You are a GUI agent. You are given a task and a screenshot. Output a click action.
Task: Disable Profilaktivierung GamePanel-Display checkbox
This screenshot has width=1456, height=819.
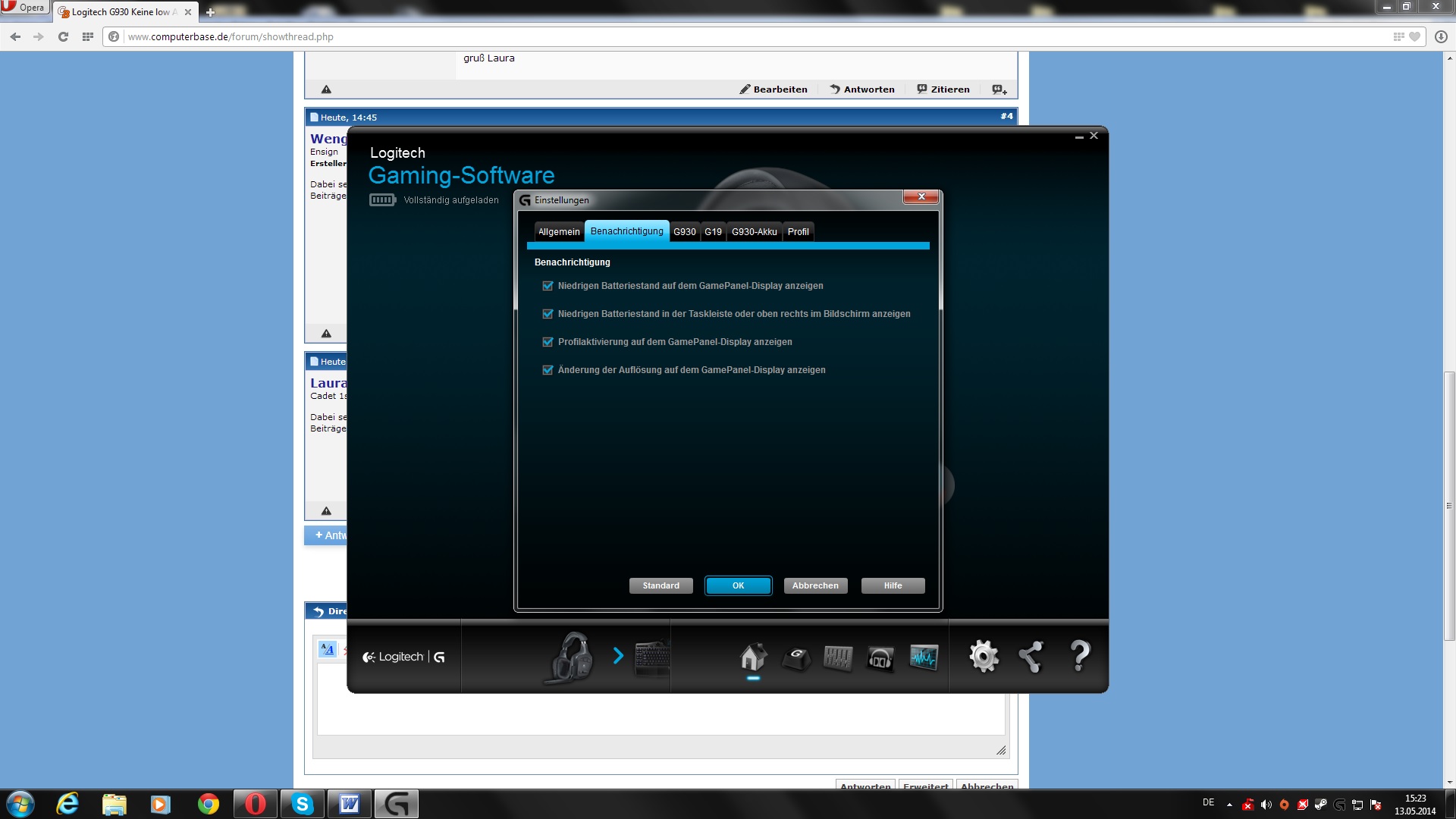coord(548,342)
